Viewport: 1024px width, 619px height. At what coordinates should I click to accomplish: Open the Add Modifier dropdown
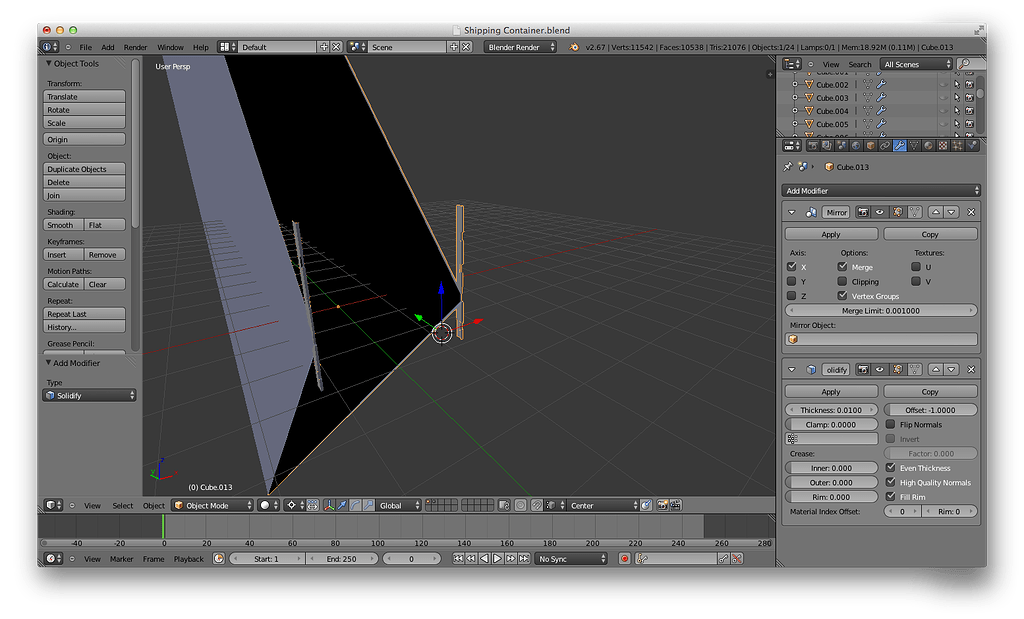[881, 191]
